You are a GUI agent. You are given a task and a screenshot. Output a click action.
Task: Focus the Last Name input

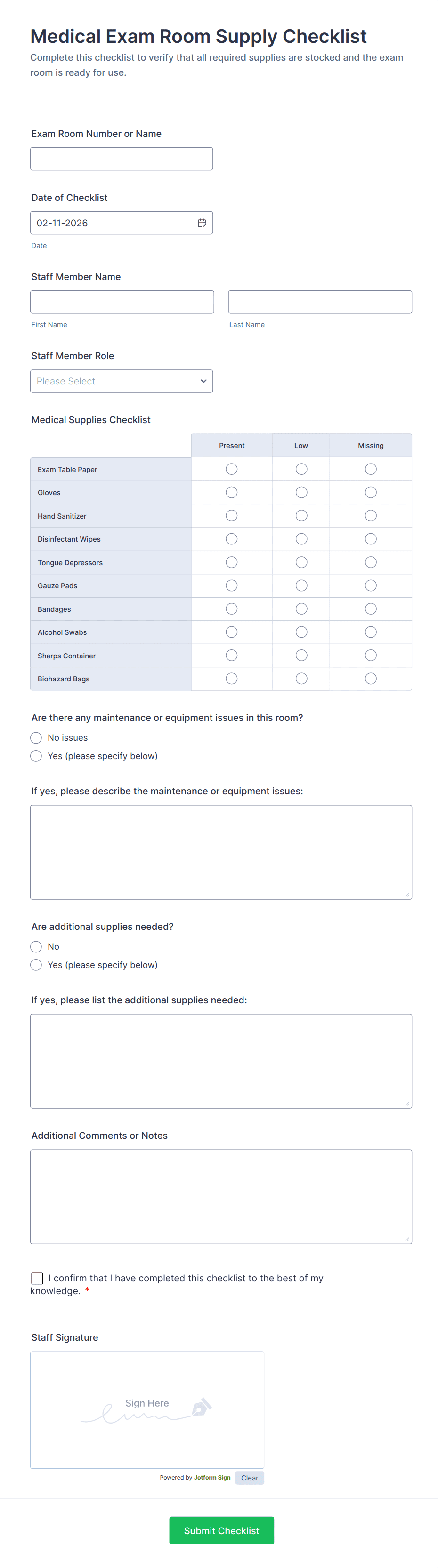320,302
